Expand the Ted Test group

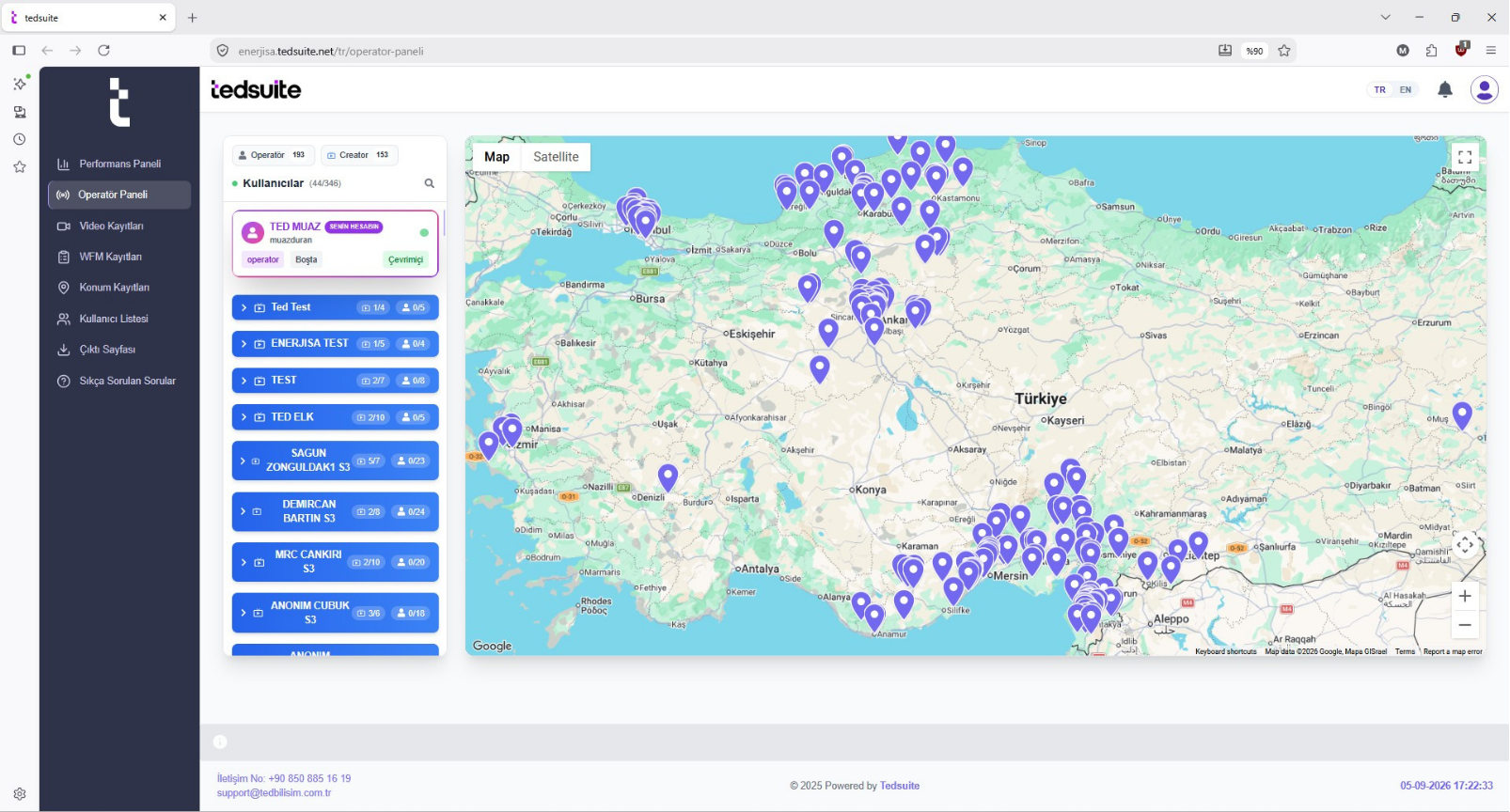tap(335, 307)
